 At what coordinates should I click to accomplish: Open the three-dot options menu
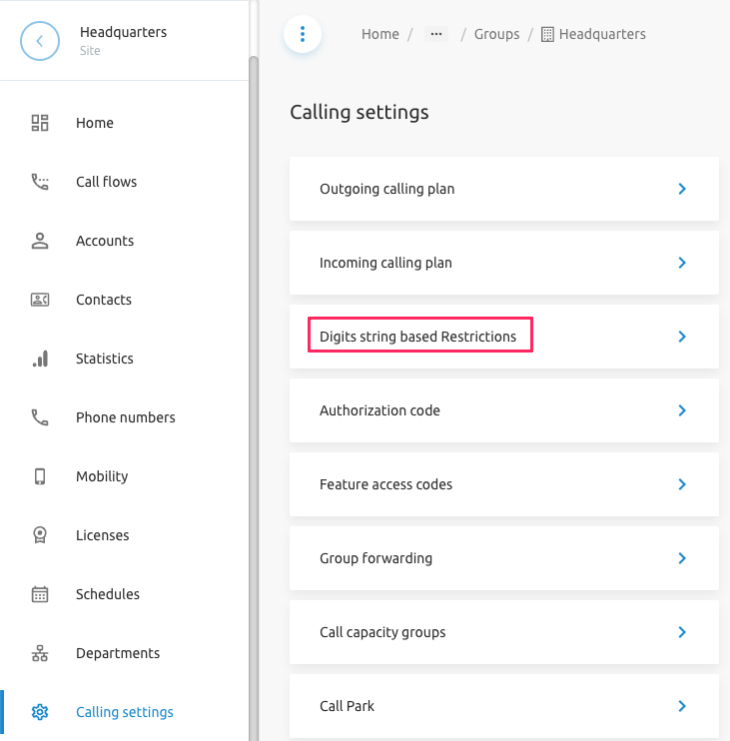[x=302, y=34]
